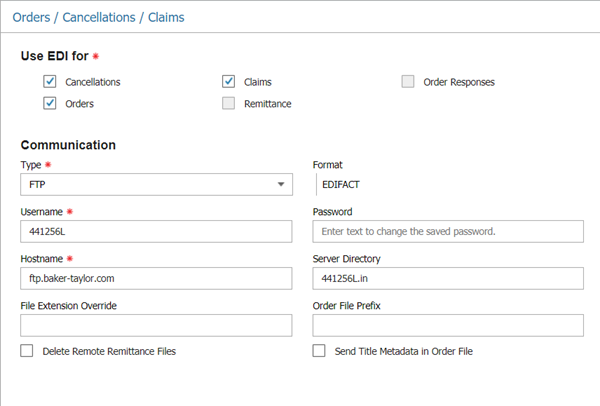
Task: Click the Remittance label text
Action: tap(267, 104)
